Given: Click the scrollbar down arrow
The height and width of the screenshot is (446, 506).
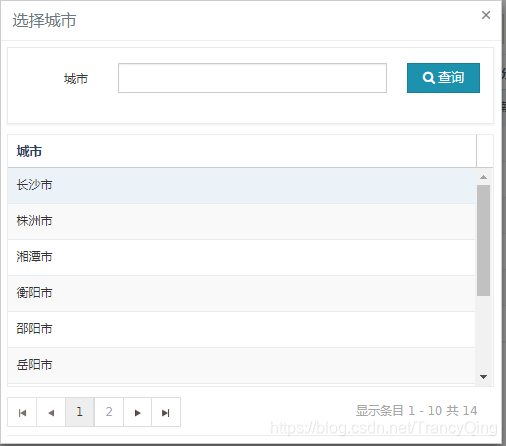Looking at the screenshot, I should 483,377.
